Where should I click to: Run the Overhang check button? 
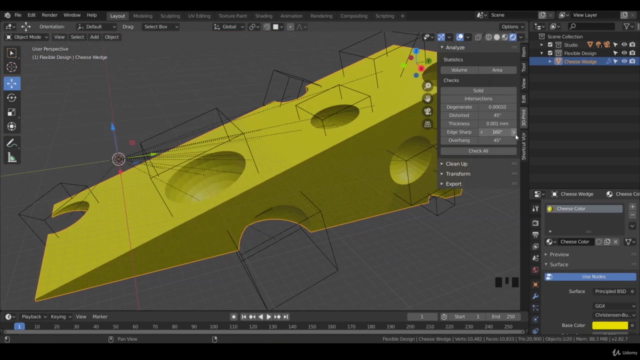click(x=459, y=140)
